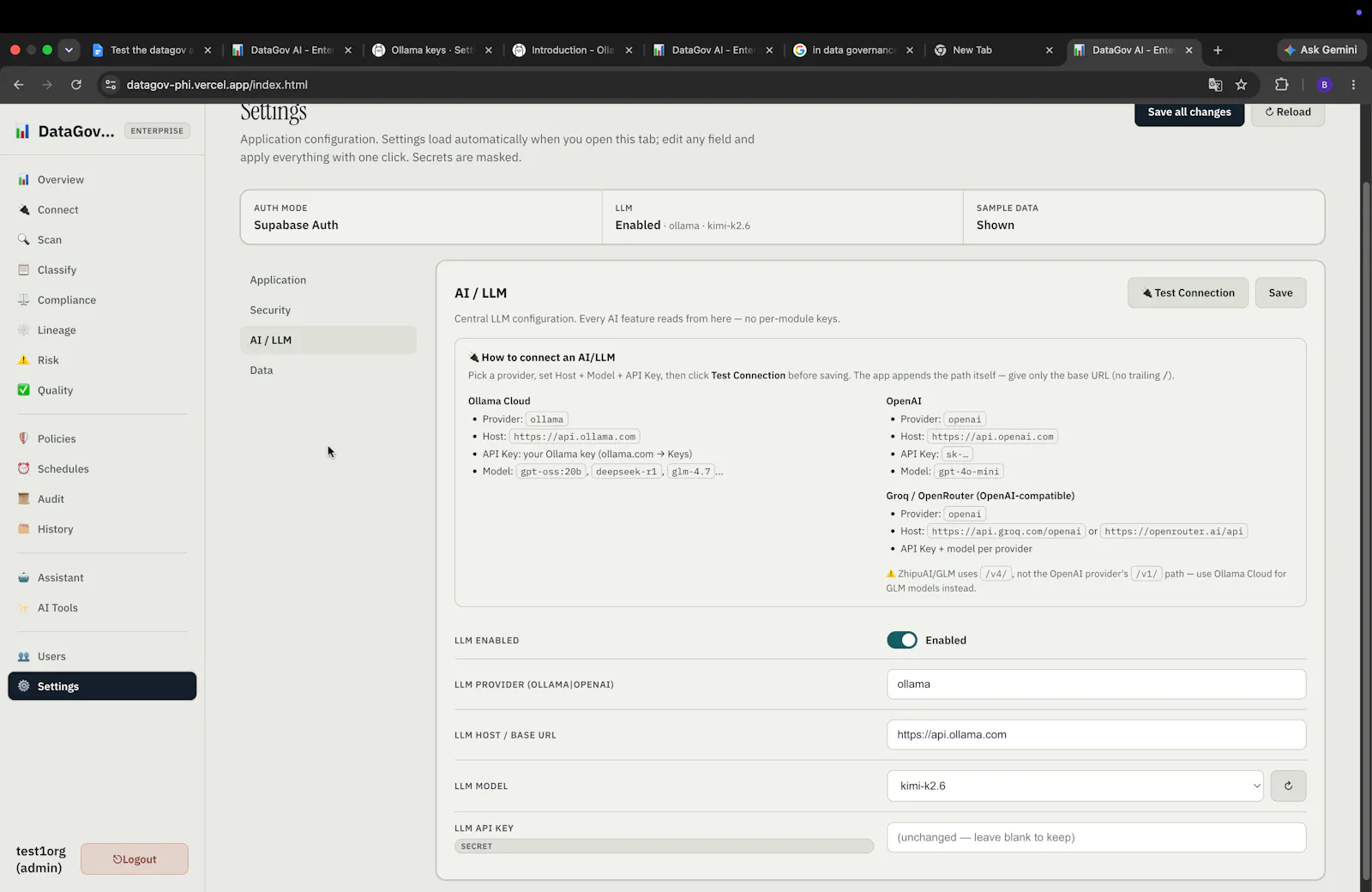The width and height of the screenshot is (1372, 892).
Task: Close the New Tab browser tab
Action: (x=1050, y=50)
